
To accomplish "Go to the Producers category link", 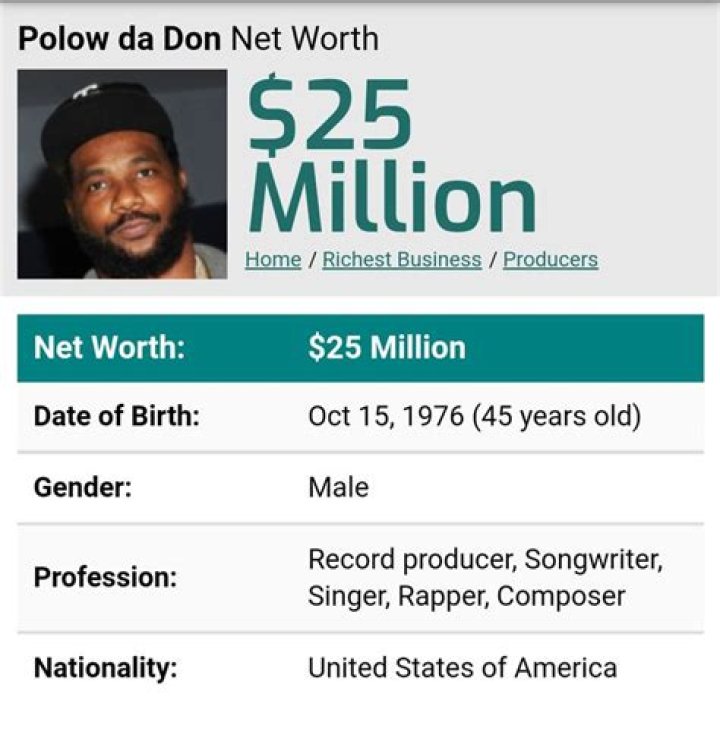I will click(x=550, y=259).
